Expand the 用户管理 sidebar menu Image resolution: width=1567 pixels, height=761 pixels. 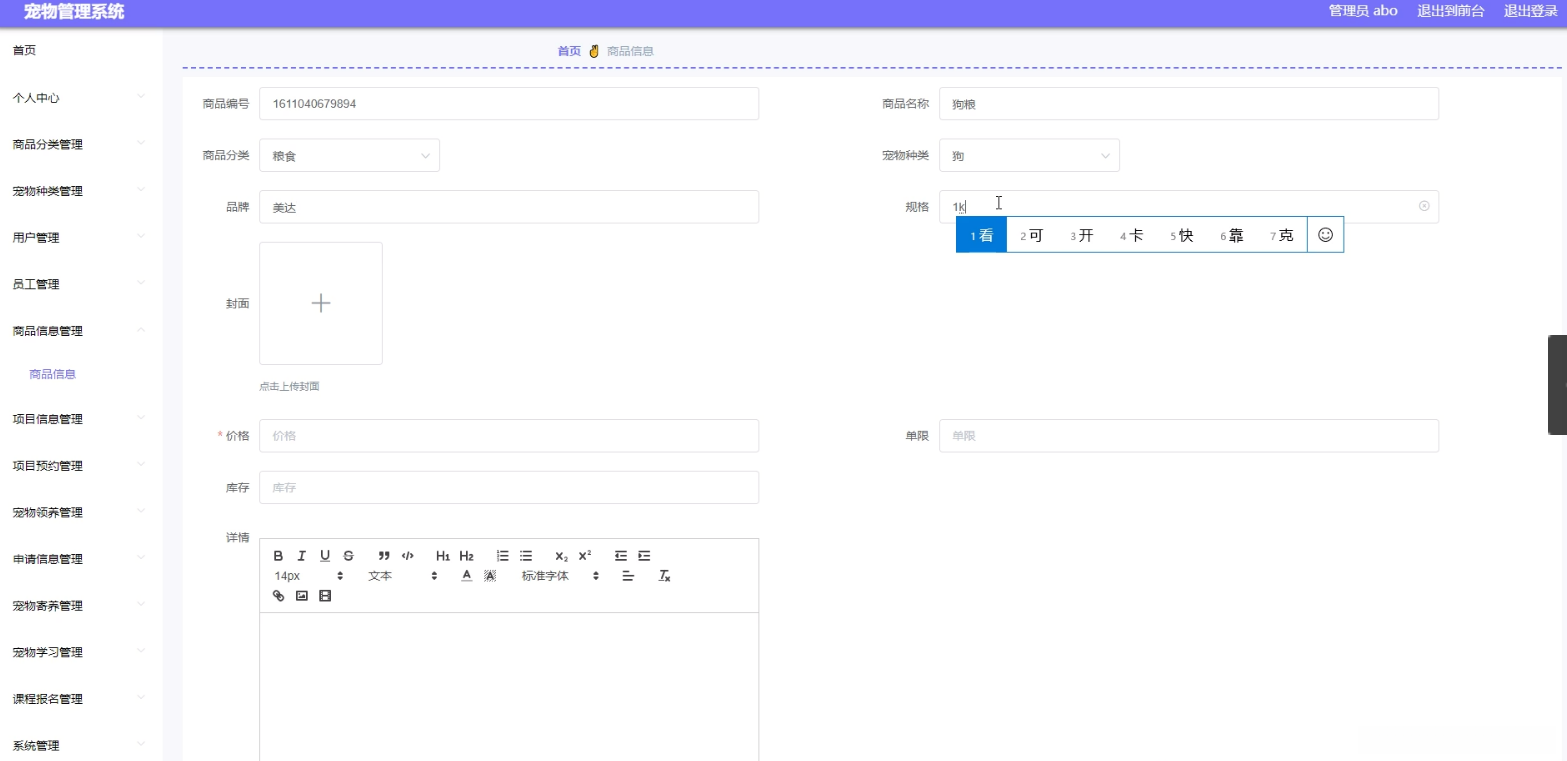click(81, 238)
